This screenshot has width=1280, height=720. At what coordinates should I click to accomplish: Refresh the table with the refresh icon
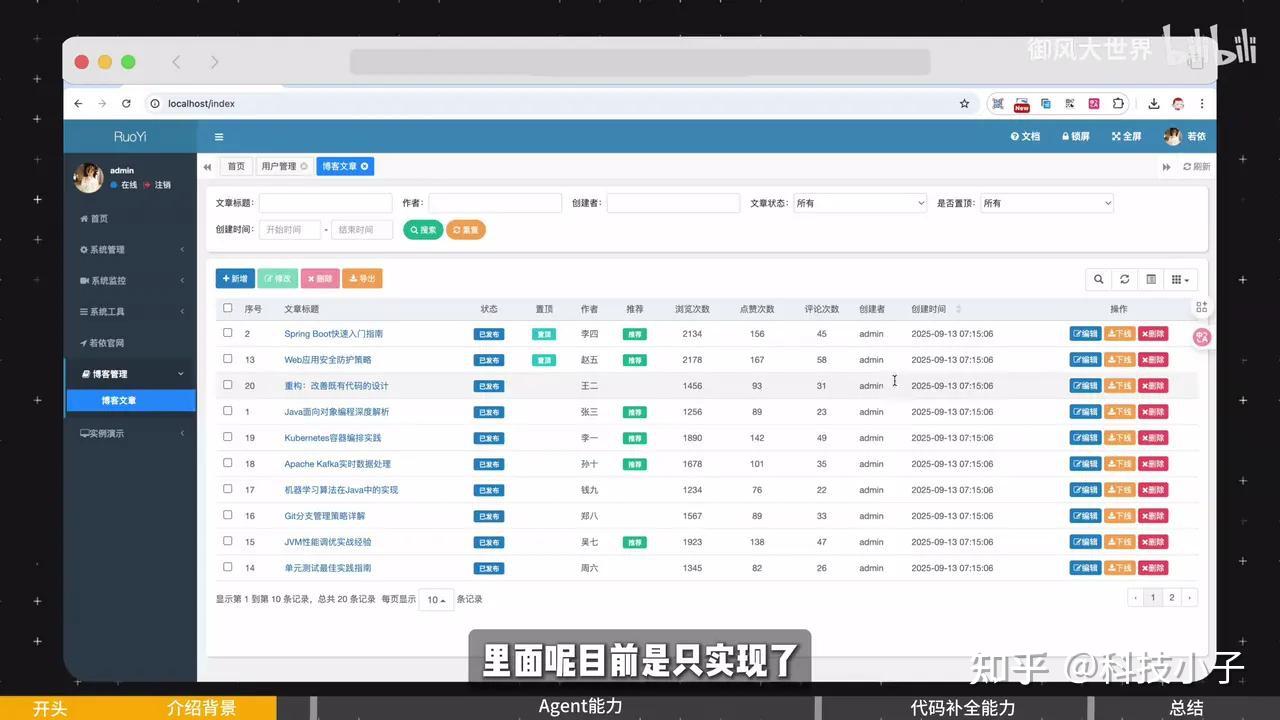coord(1125,279)
